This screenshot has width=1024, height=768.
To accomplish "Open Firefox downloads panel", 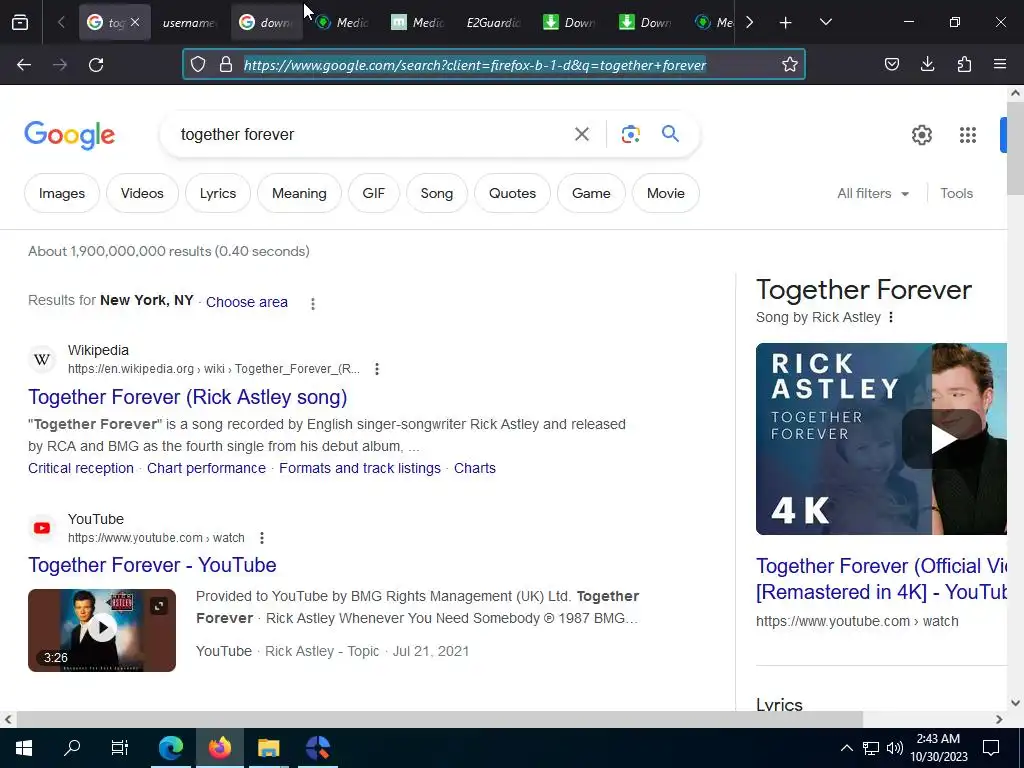I will click(927, 64).
